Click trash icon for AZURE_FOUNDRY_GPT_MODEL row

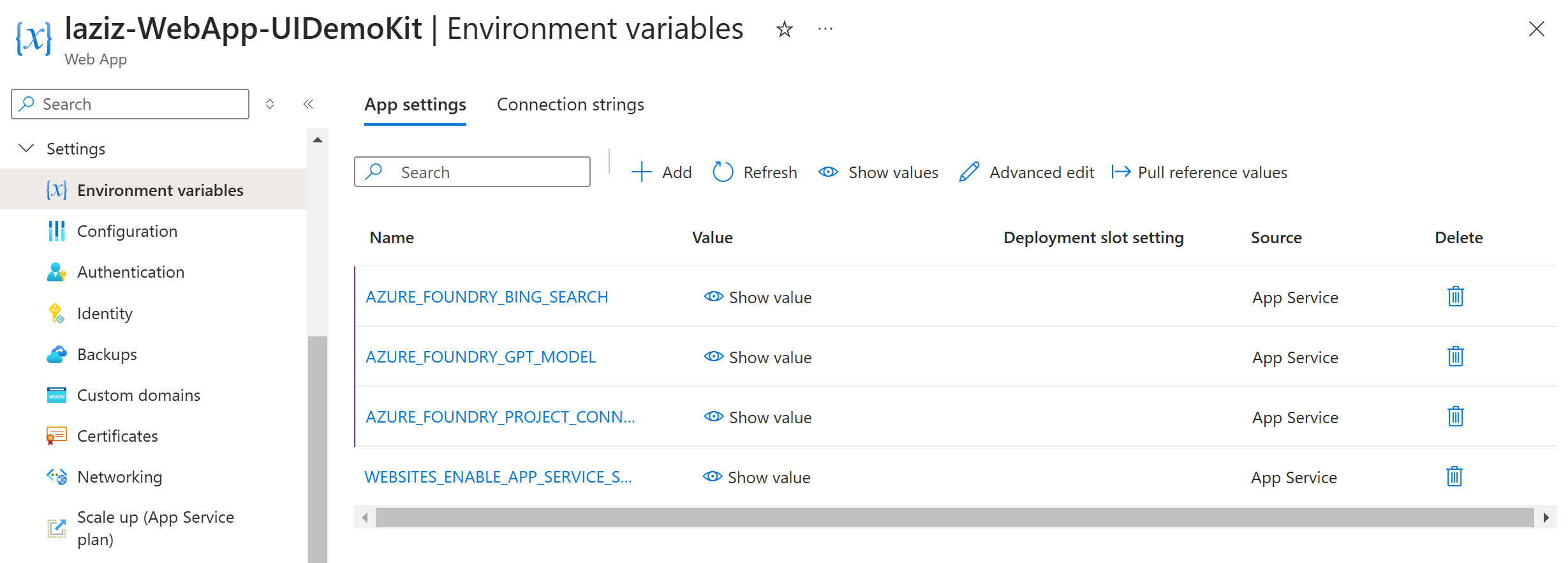click(1455, 357)
